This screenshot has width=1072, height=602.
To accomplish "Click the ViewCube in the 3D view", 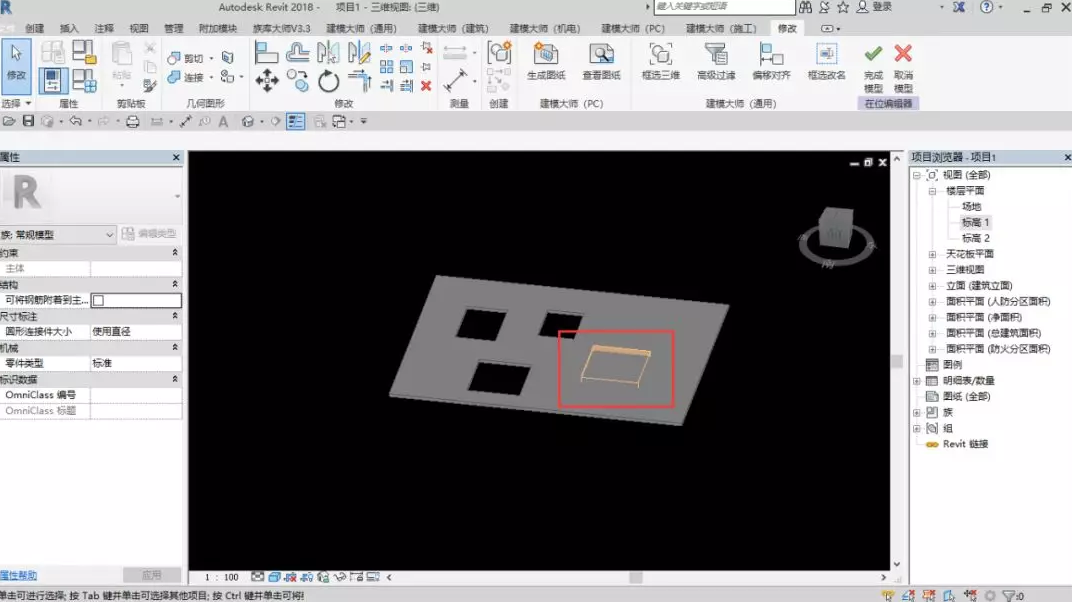I will coord(835,228).
